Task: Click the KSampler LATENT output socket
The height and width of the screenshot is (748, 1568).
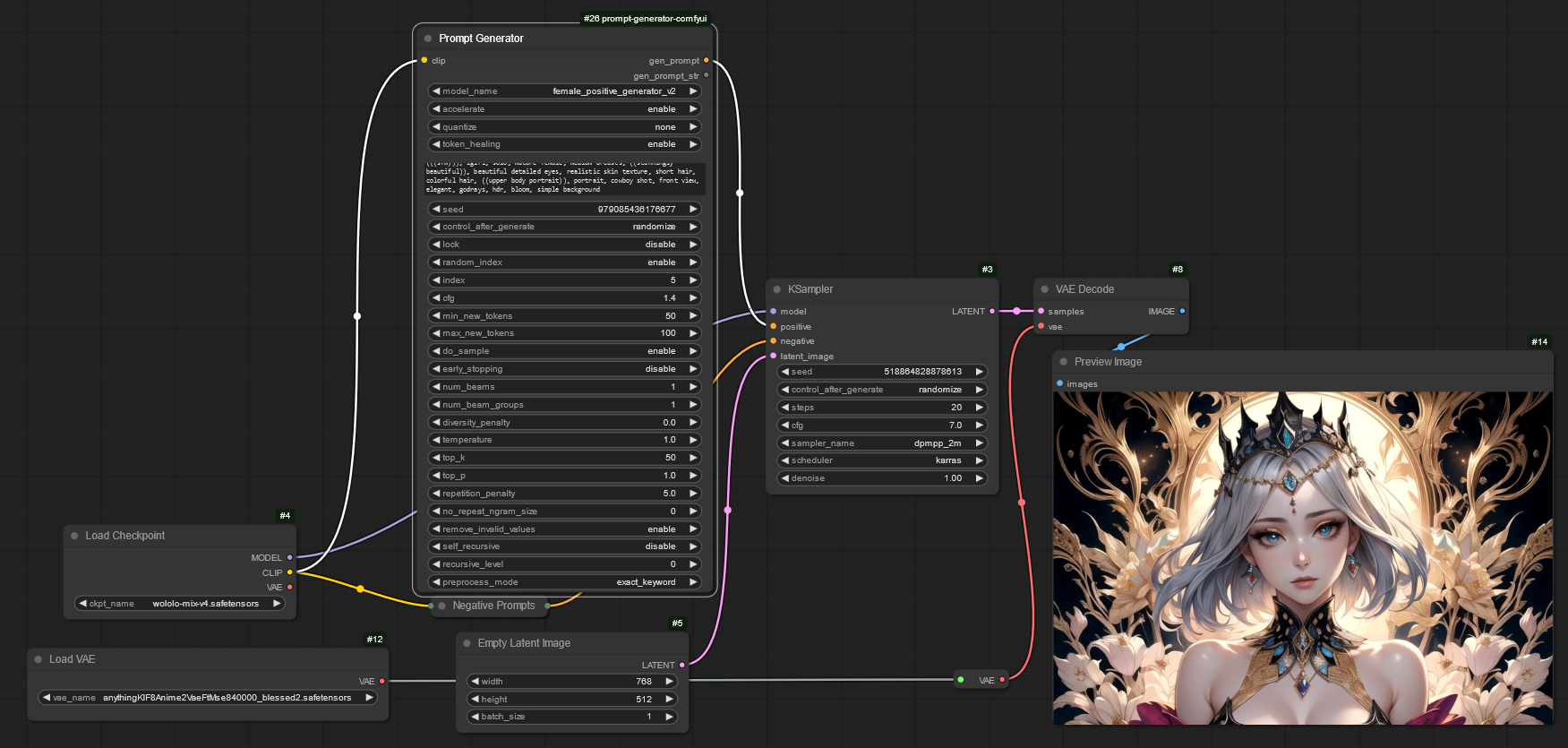Action: (992, 311)
